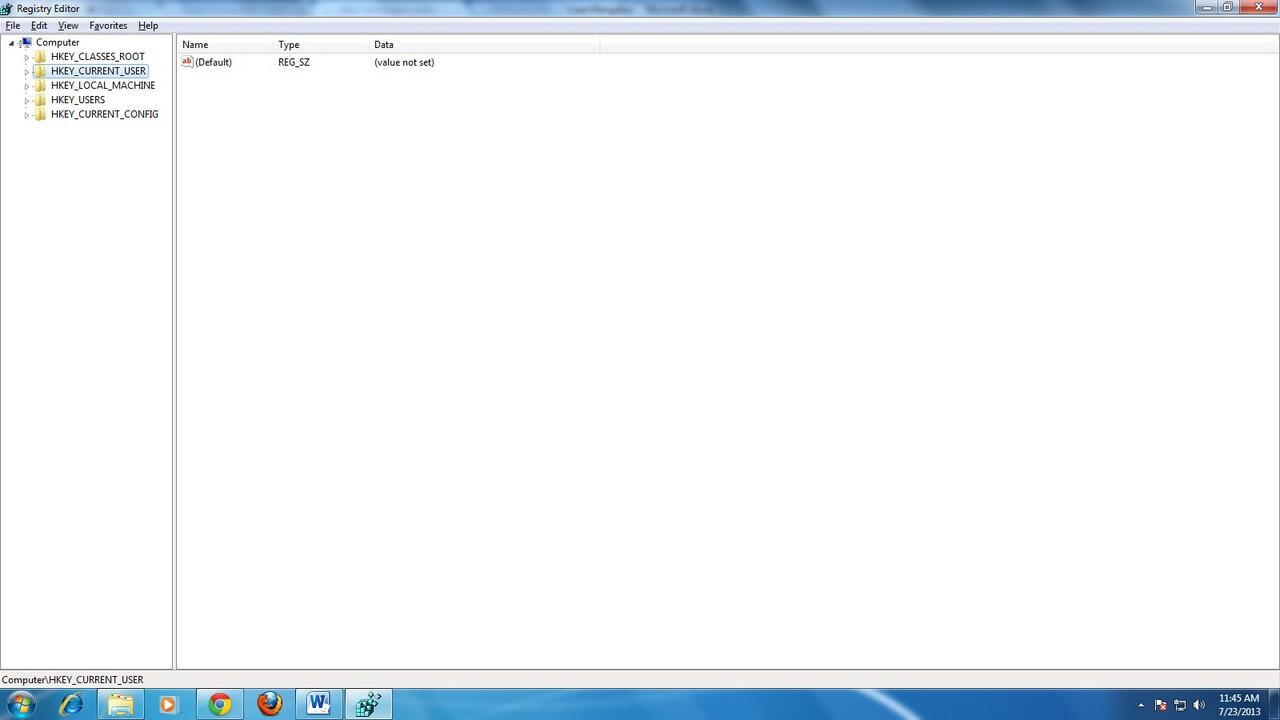Open the Windows Start menu
The width and height of the screenshot is (1280, 720).
[x=20, y=705]
